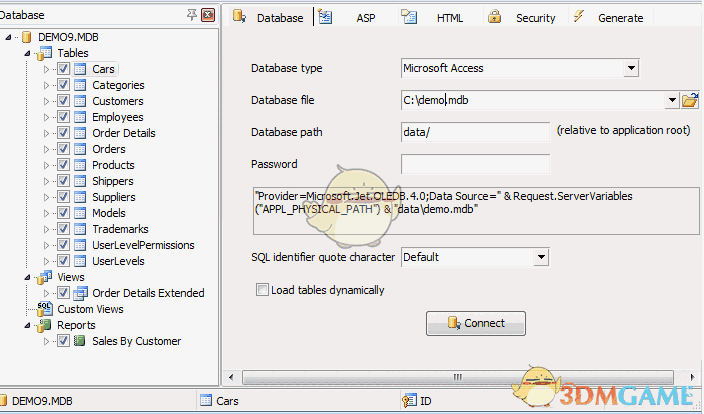Uncheck the Orders table checkbox
Image resolution: width=704 pixels, height=414 pixels.
tap(63, 149)
